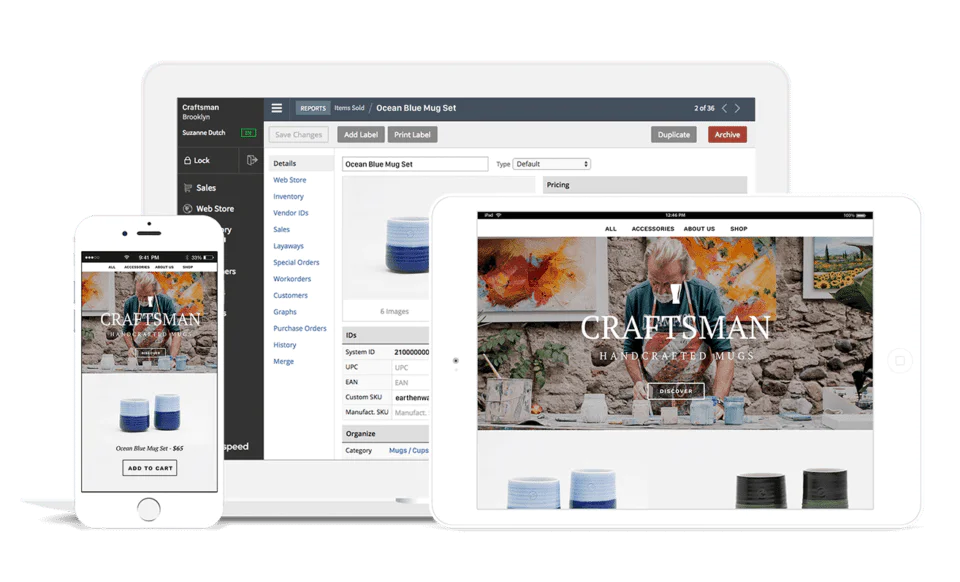Click the Save Changes button

pos(299,135)
